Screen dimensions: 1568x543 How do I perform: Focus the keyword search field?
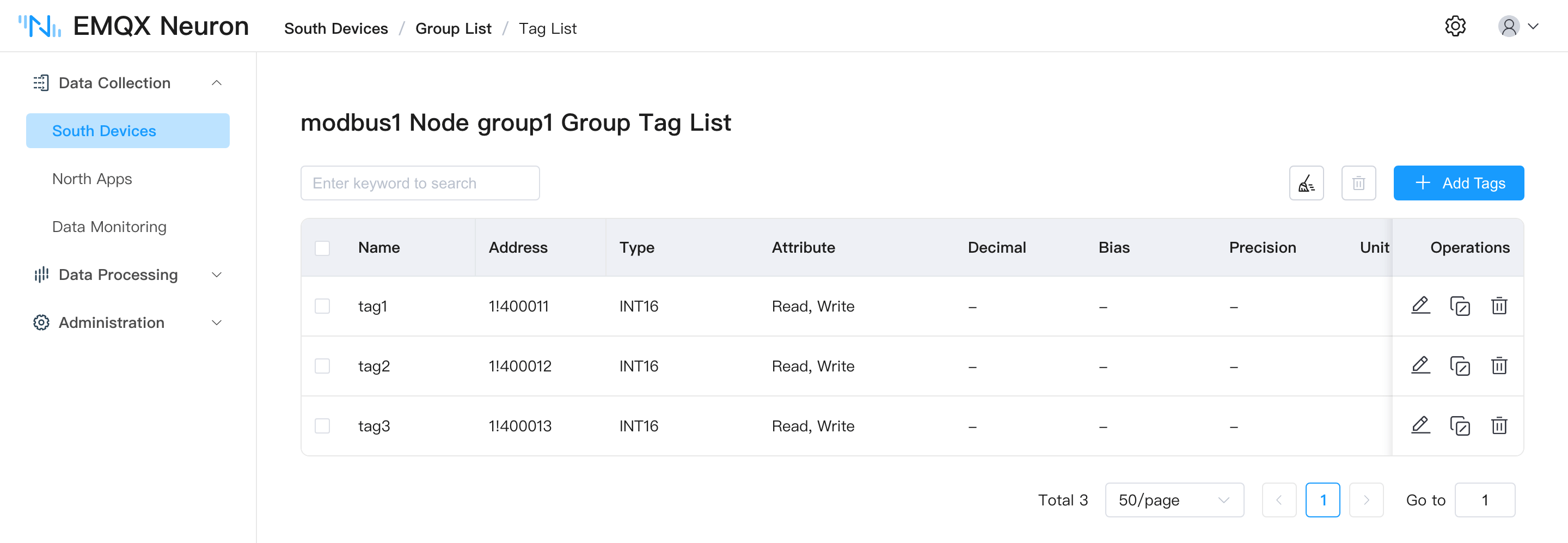click(420, 183)
